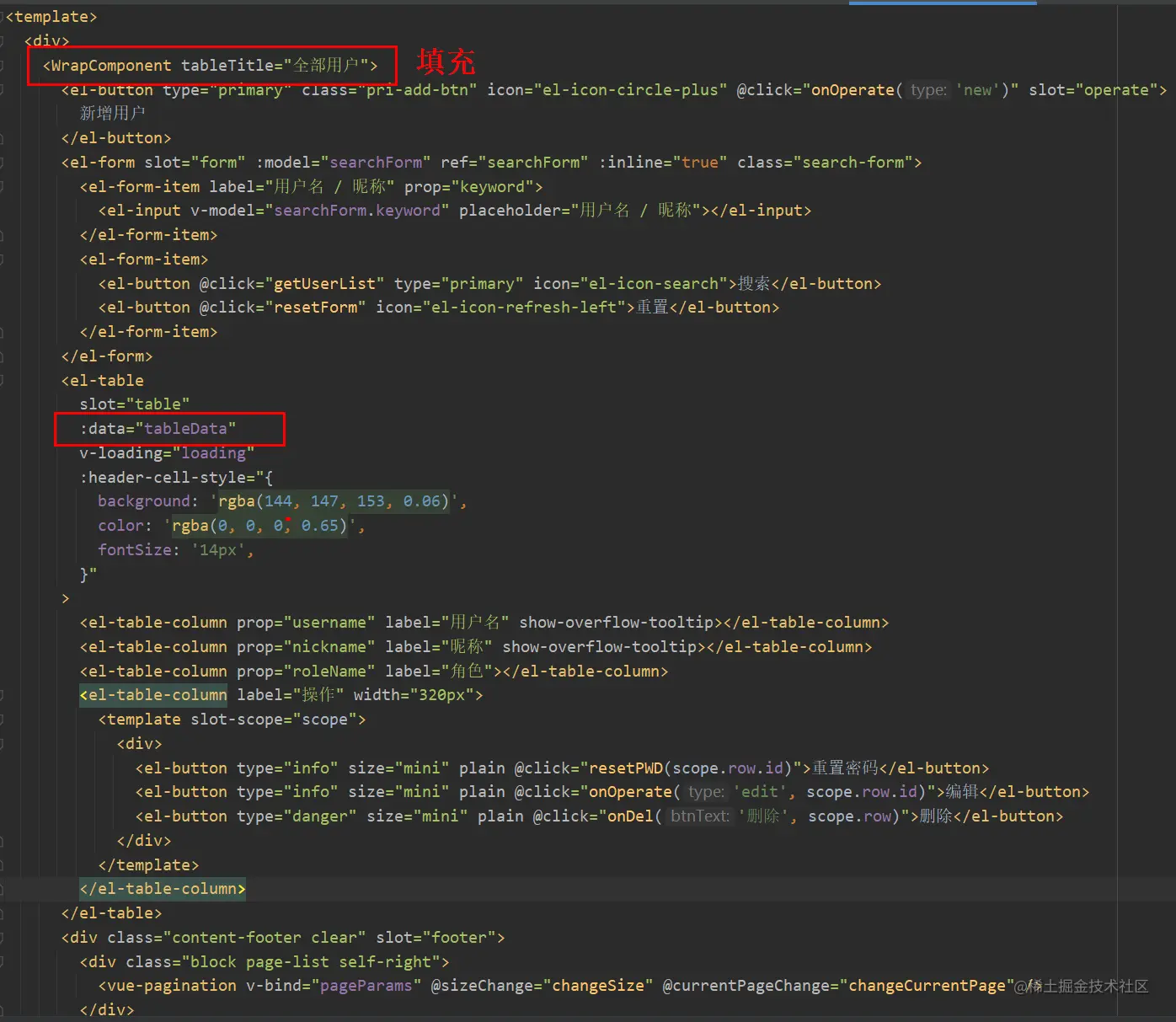Click the changeCurrentPage handler value
Screen dimensions: 1176x1022
tap(927, 986)
